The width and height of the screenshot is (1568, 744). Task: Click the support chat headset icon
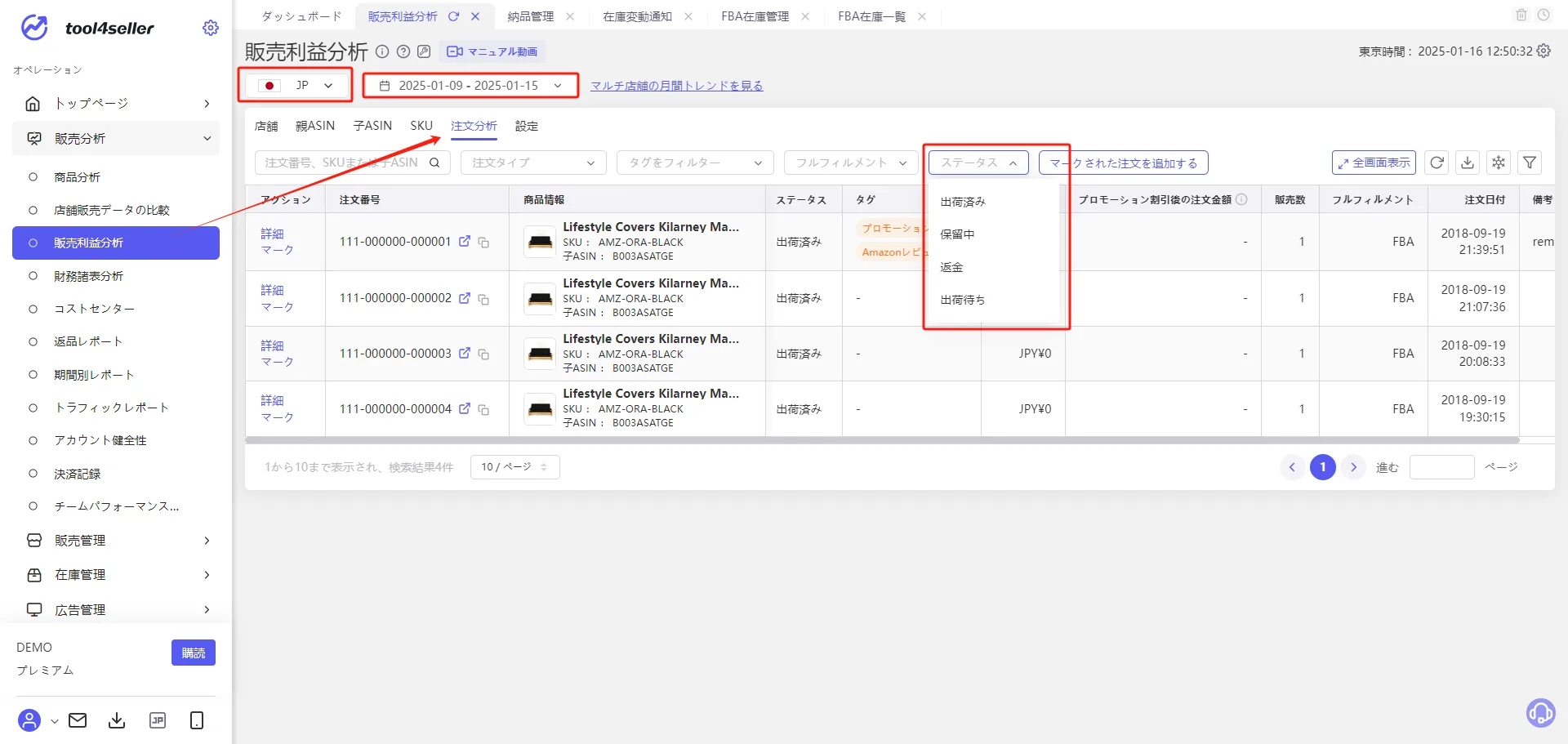pos(1540,713)
